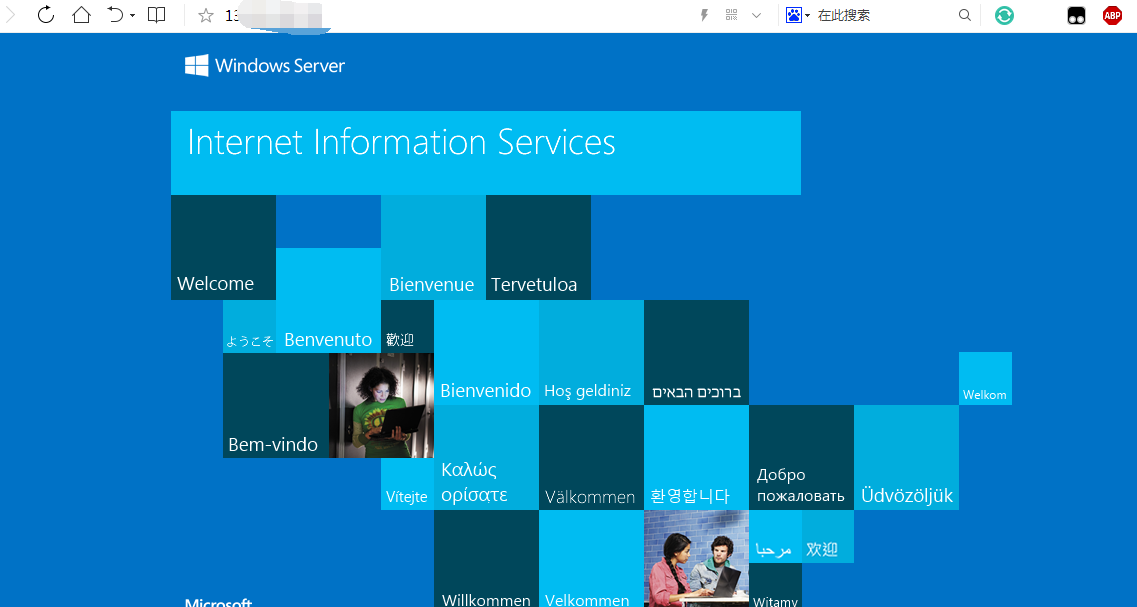
Task: Bookmark this page with the star icon
Action: point(206,15)
